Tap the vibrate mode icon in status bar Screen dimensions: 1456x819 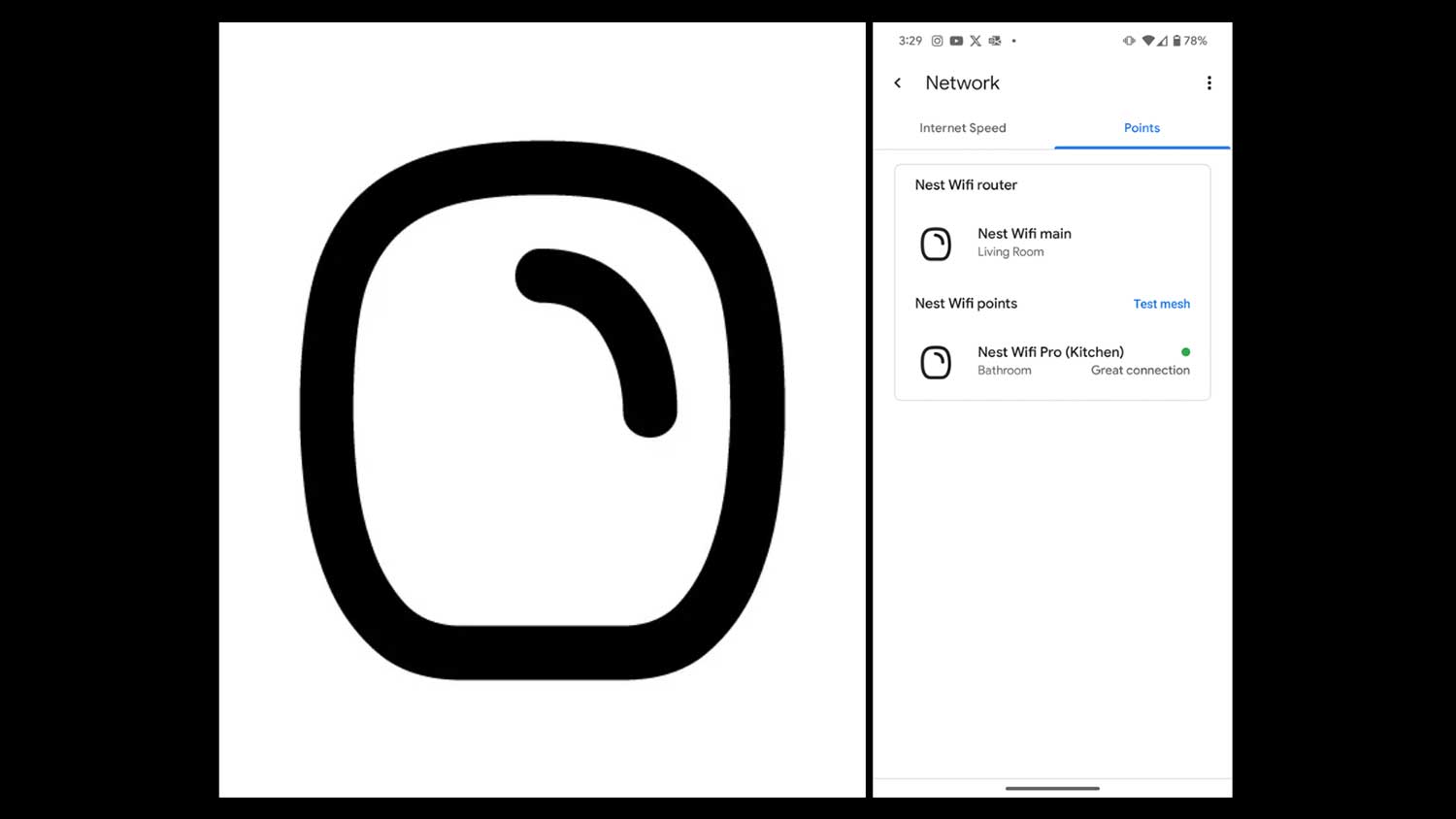click(1128, 41)
